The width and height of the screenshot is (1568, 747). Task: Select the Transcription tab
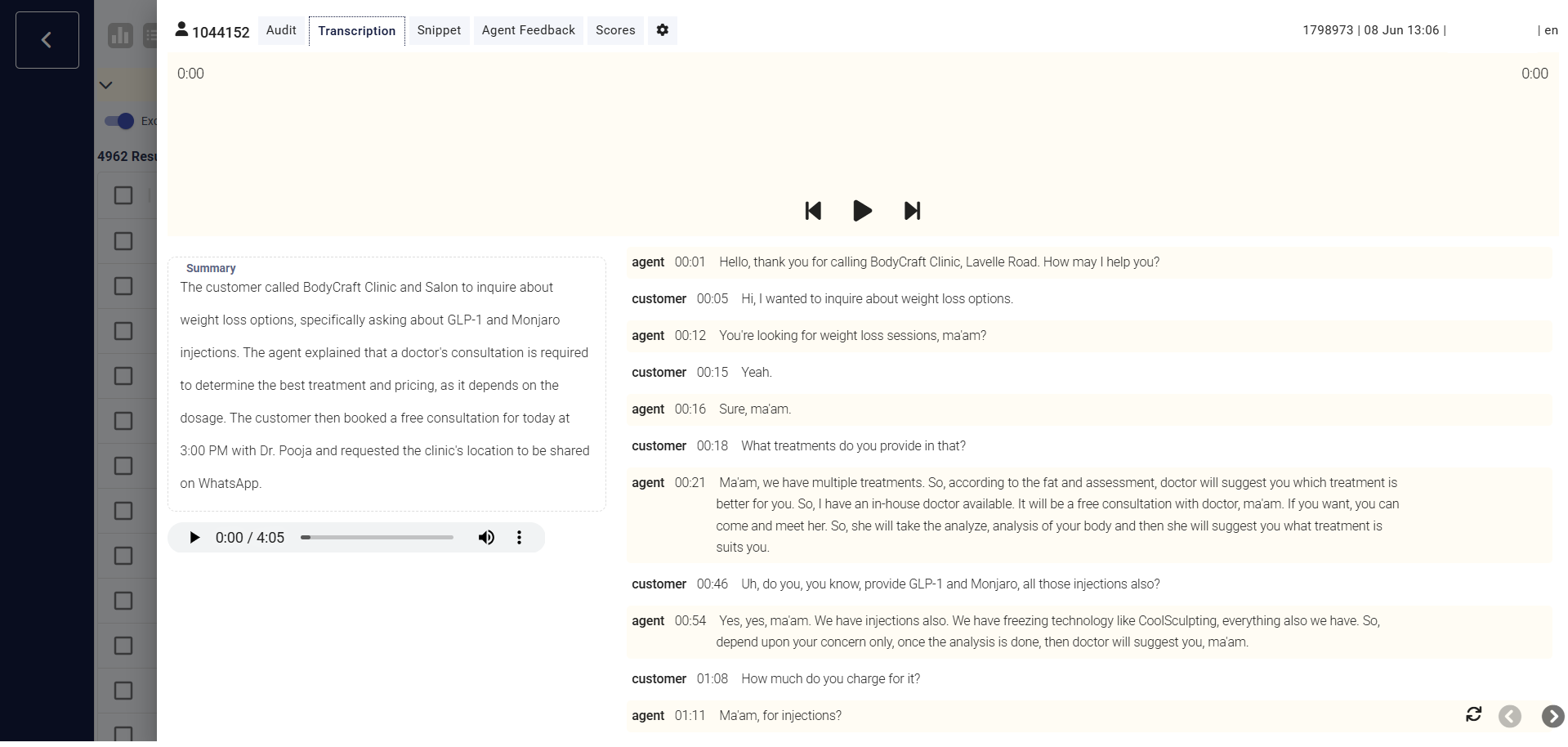357,31
